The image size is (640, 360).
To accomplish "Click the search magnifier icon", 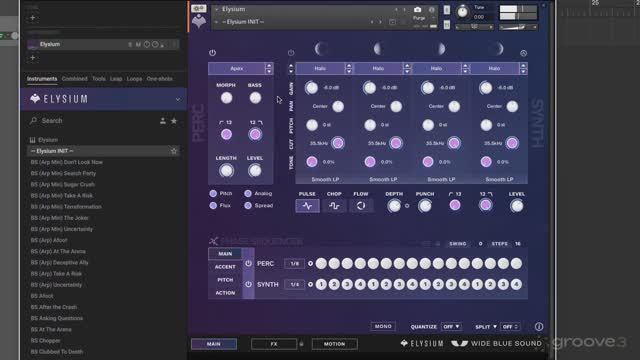I will pyautogui.click(x=33, y=120).
